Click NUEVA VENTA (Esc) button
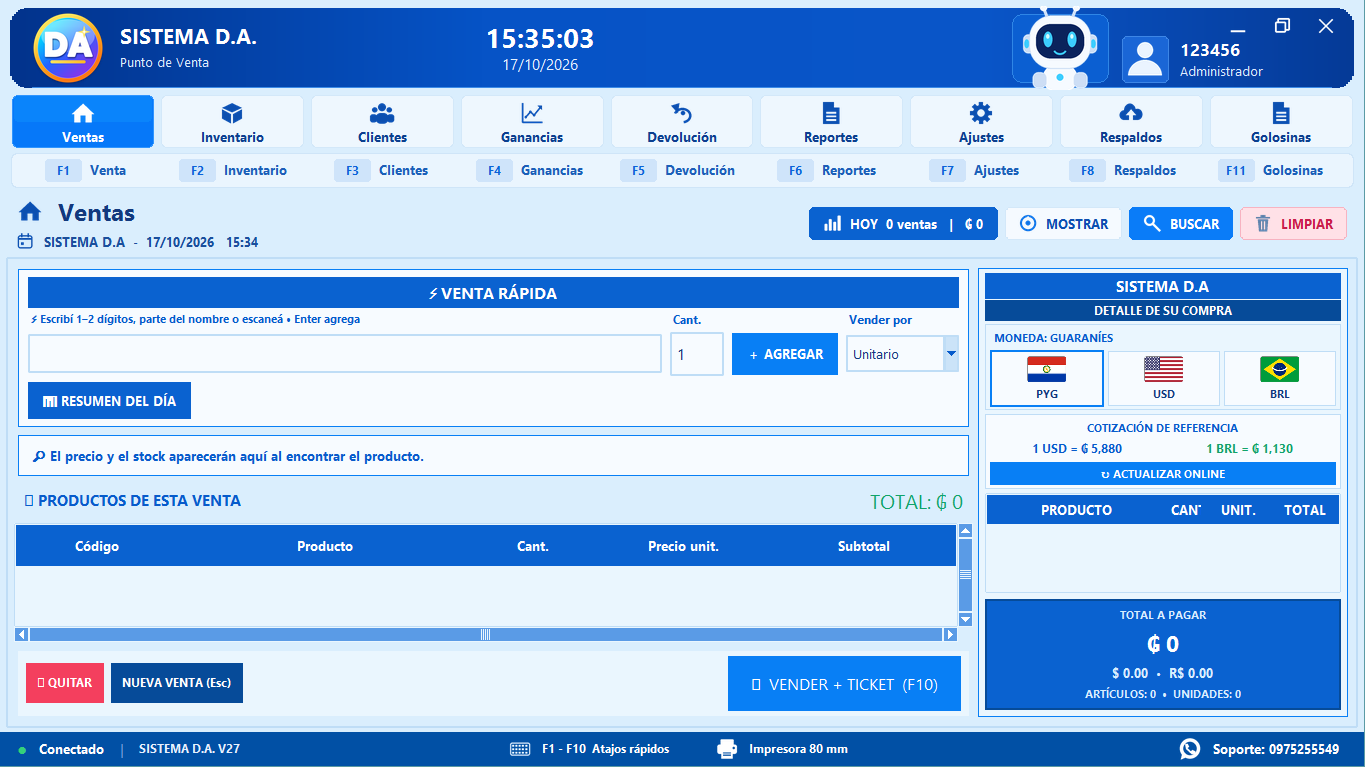The image size is (1365, 767). coord(177,683)
